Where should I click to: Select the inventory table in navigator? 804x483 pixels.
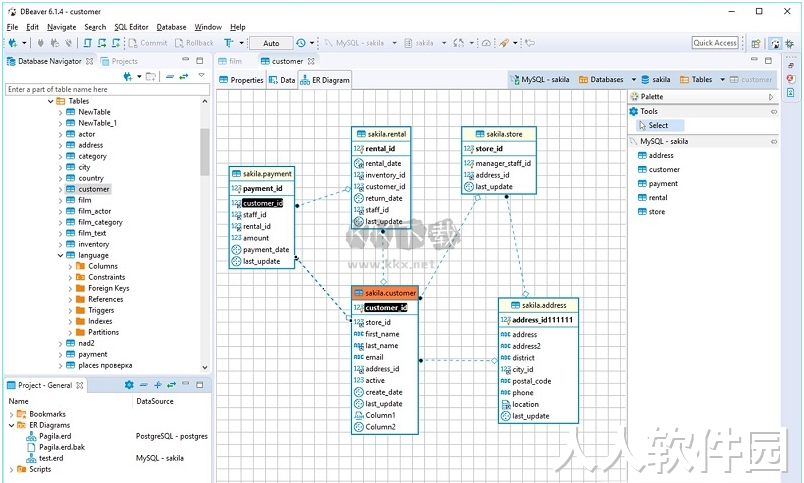tap(93, 245)
